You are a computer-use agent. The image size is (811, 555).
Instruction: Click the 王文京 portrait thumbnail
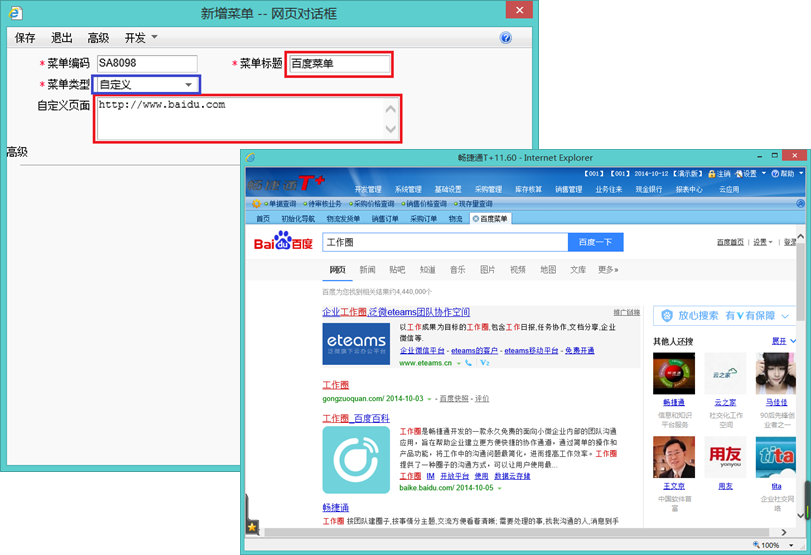coord(673,457)
